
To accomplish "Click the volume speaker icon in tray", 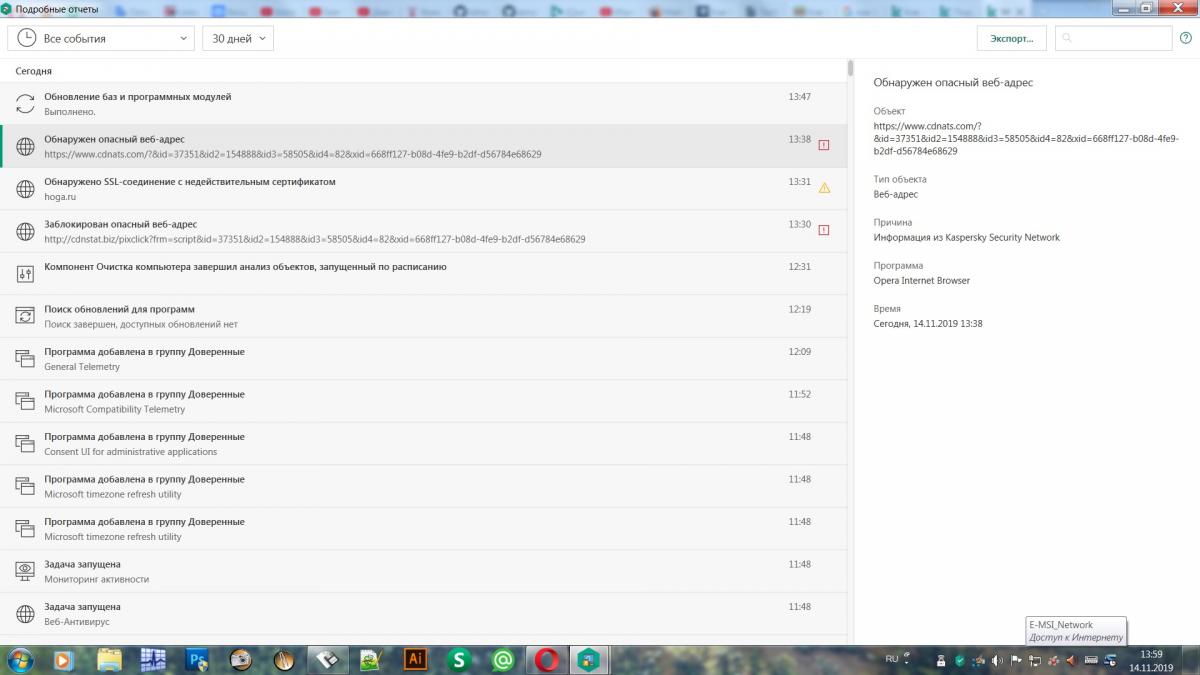I will (998, 660).
